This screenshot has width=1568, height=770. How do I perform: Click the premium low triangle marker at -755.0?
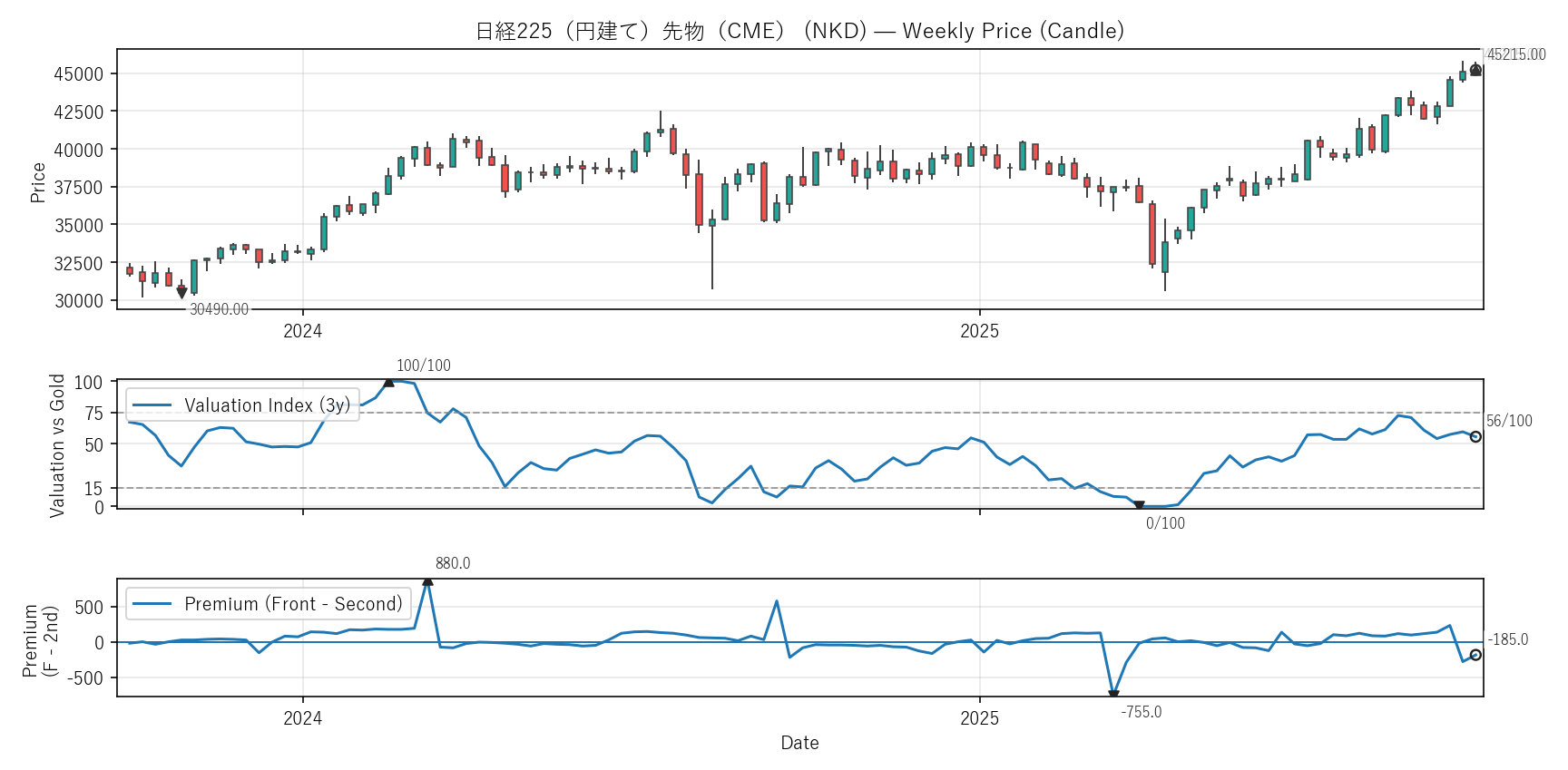coord(1113,695)
